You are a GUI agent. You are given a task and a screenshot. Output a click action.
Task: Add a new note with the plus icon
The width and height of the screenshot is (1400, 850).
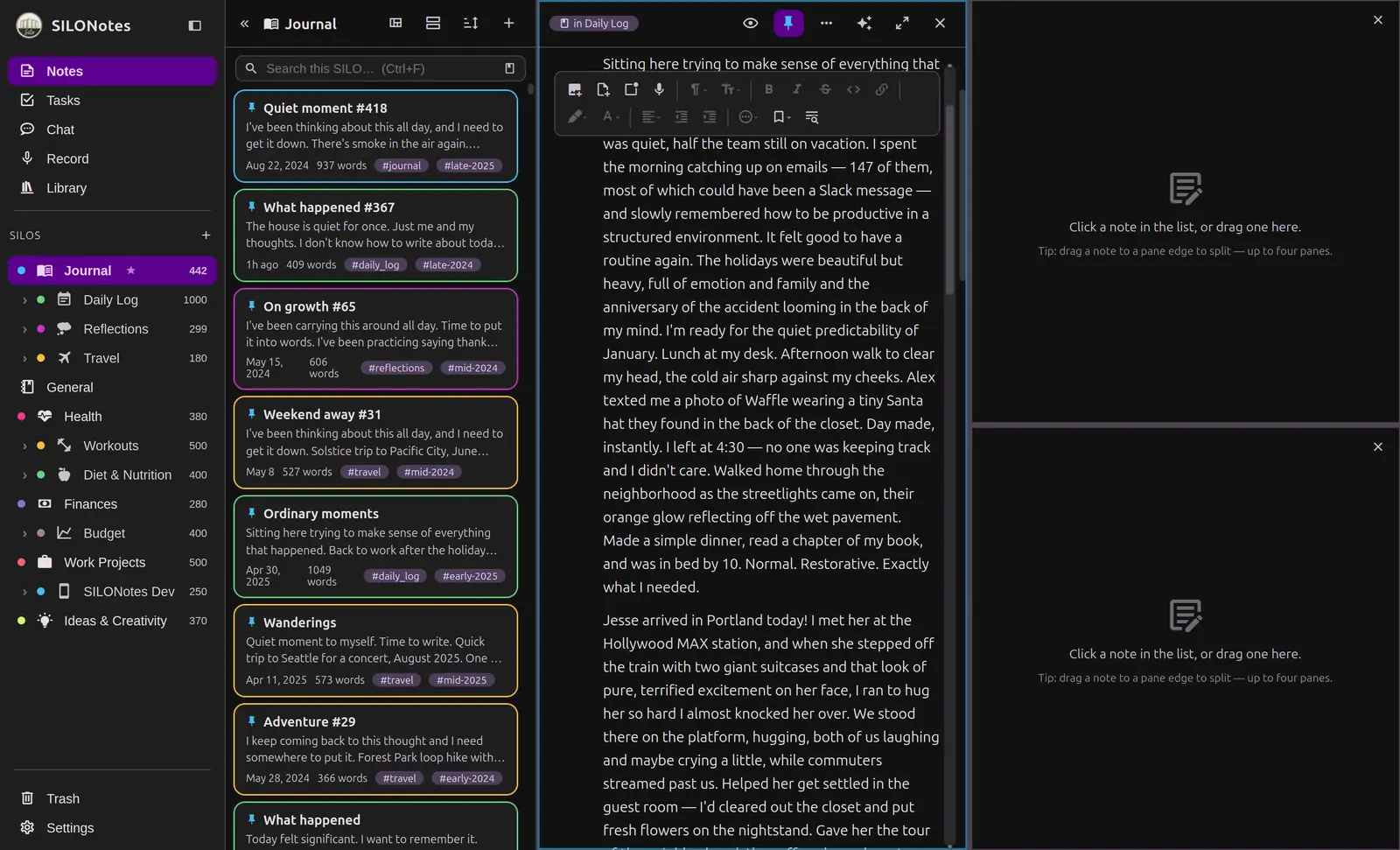(508, 24)
